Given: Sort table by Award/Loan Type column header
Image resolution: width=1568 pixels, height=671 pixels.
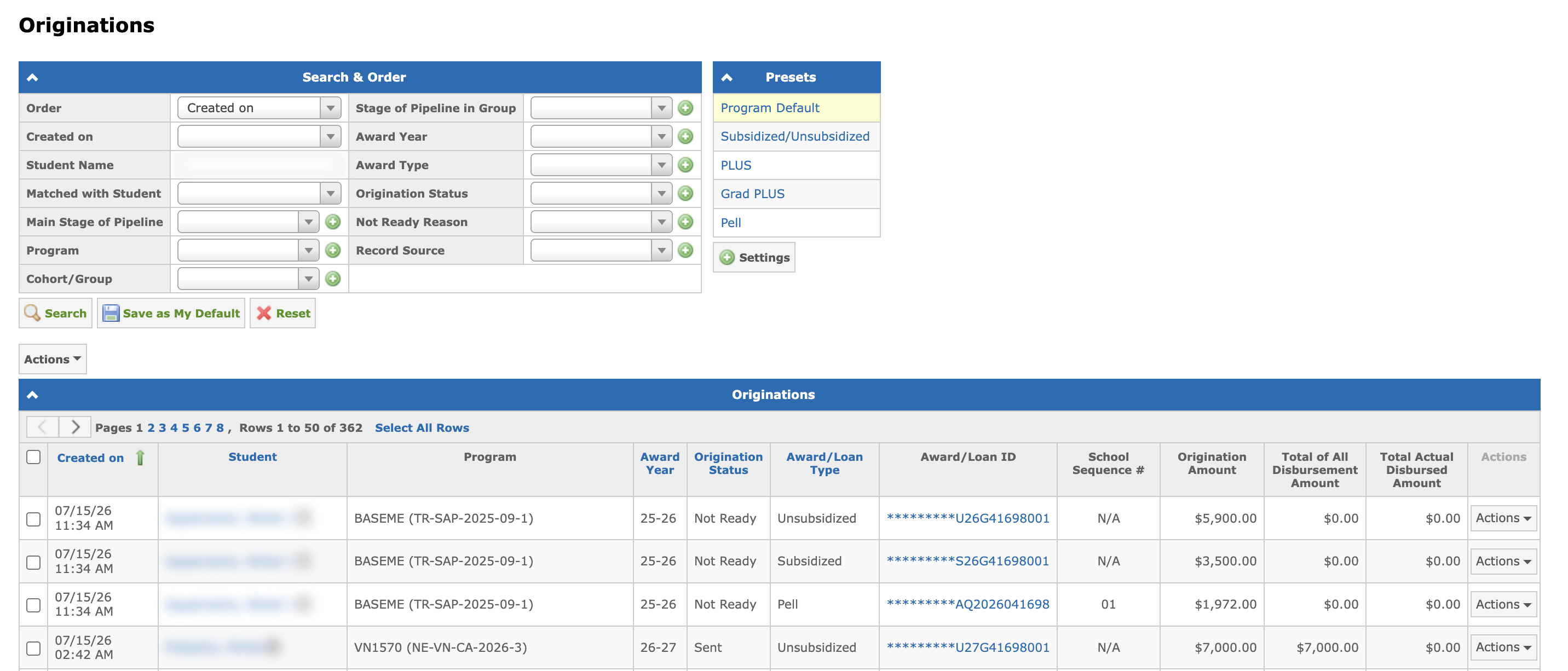Looking at the screenshot, I should [x=824, y=464].
